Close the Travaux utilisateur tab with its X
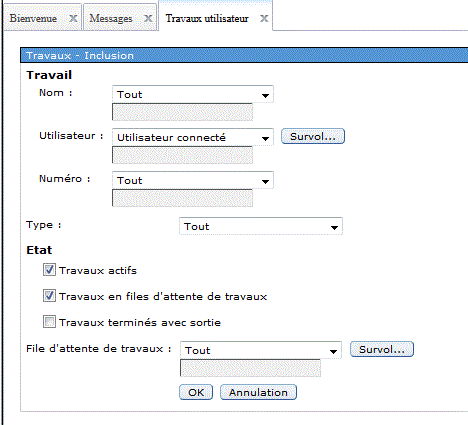468x425 pixels. pyautogui.click(x=264, y=18)
